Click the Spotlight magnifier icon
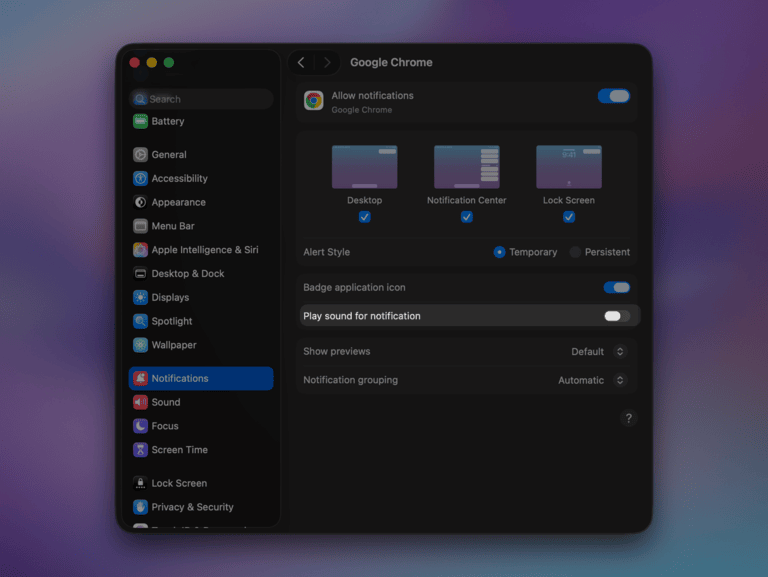This screenshot has height=577, width=768. (140, 321)
